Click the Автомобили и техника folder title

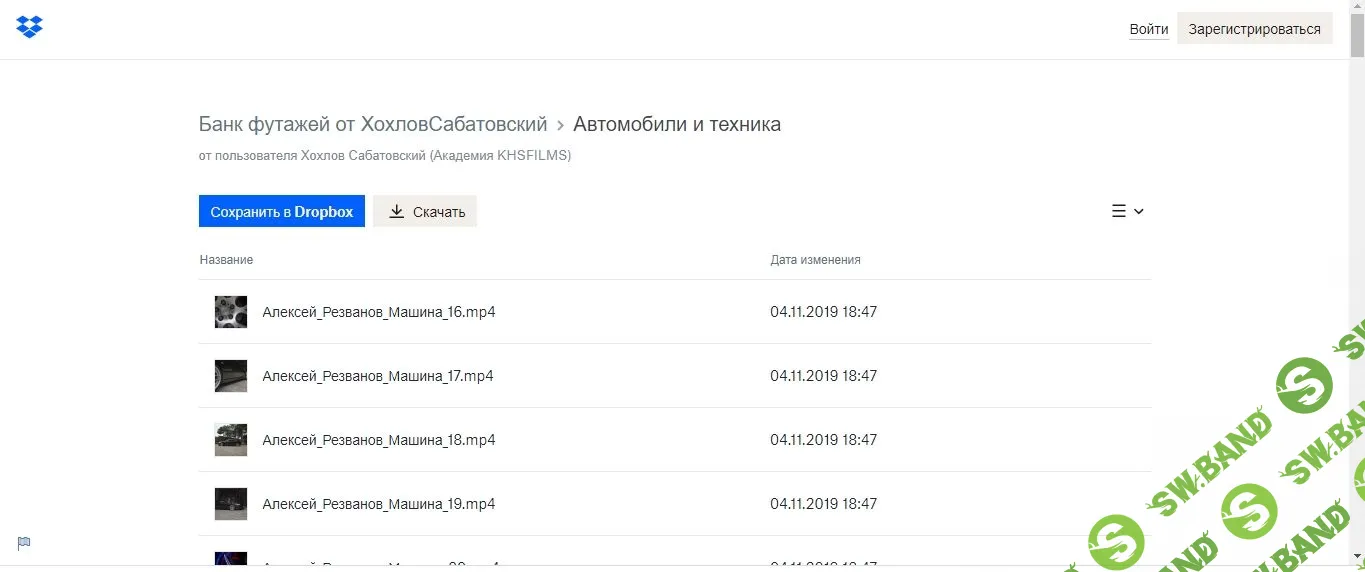[677, 124]
